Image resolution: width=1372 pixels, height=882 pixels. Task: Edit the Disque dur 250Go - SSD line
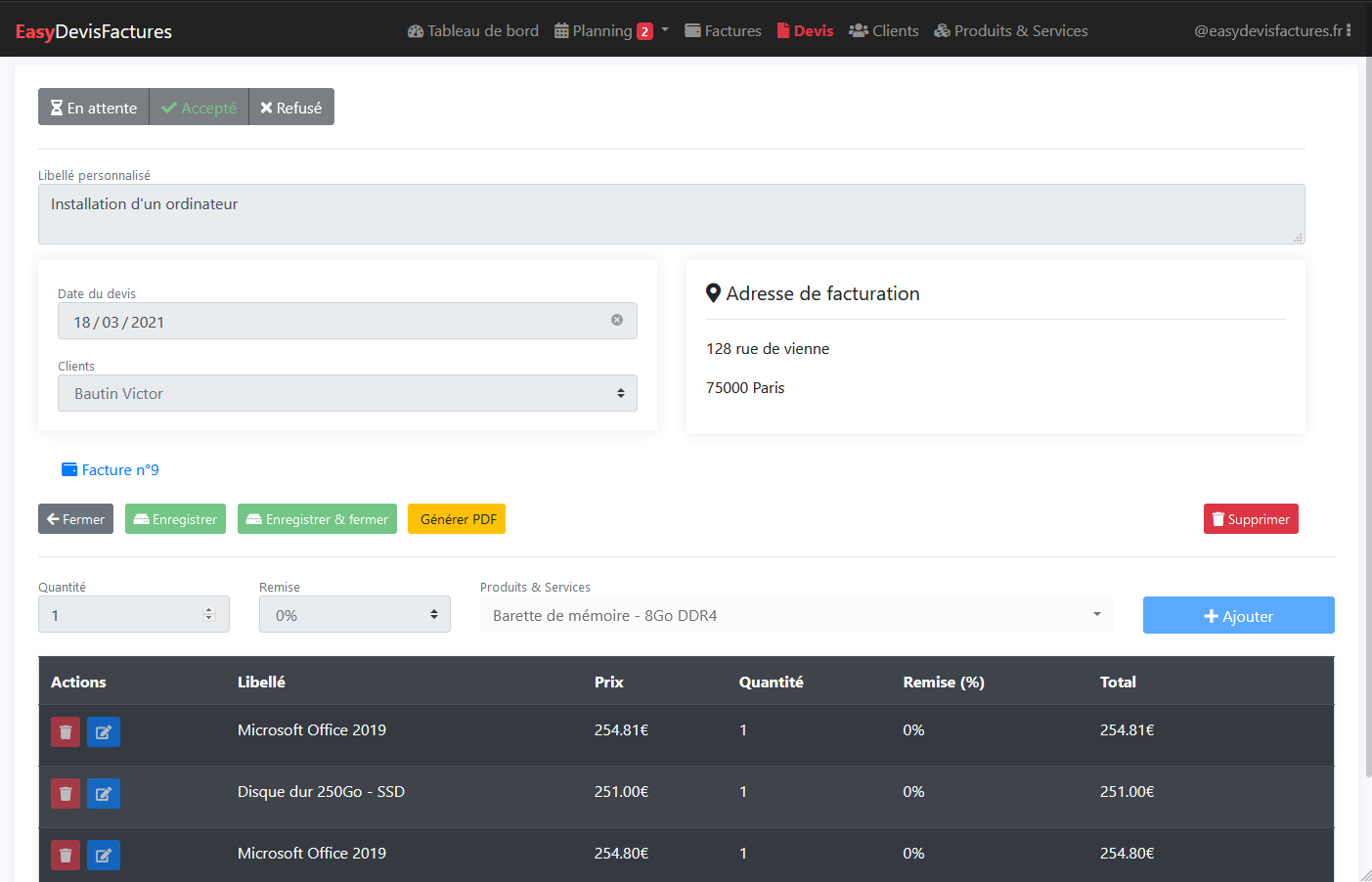tap(104, 793)
